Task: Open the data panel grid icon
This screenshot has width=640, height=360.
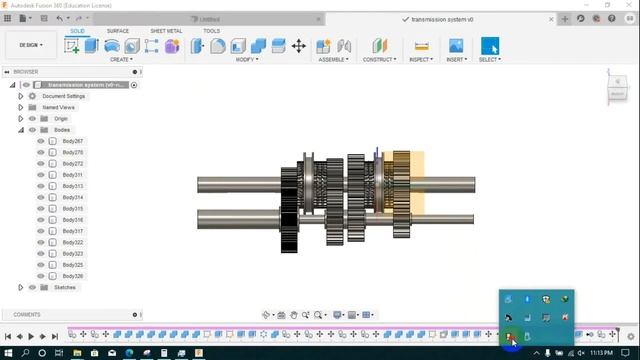Action: [x=7, y=18]
